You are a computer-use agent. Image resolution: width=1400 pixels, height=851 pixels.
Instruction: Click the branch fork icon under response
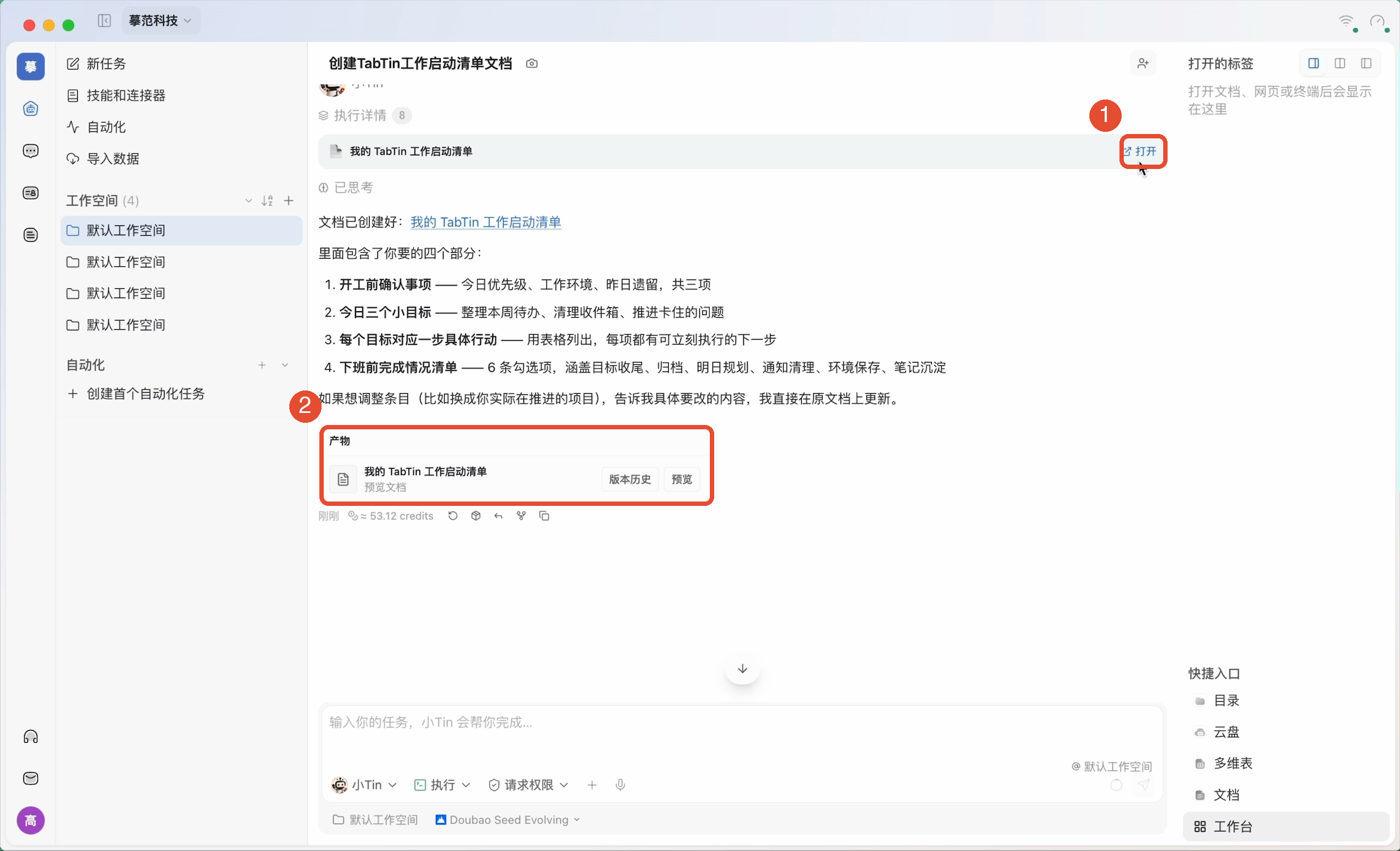[521, 516]
